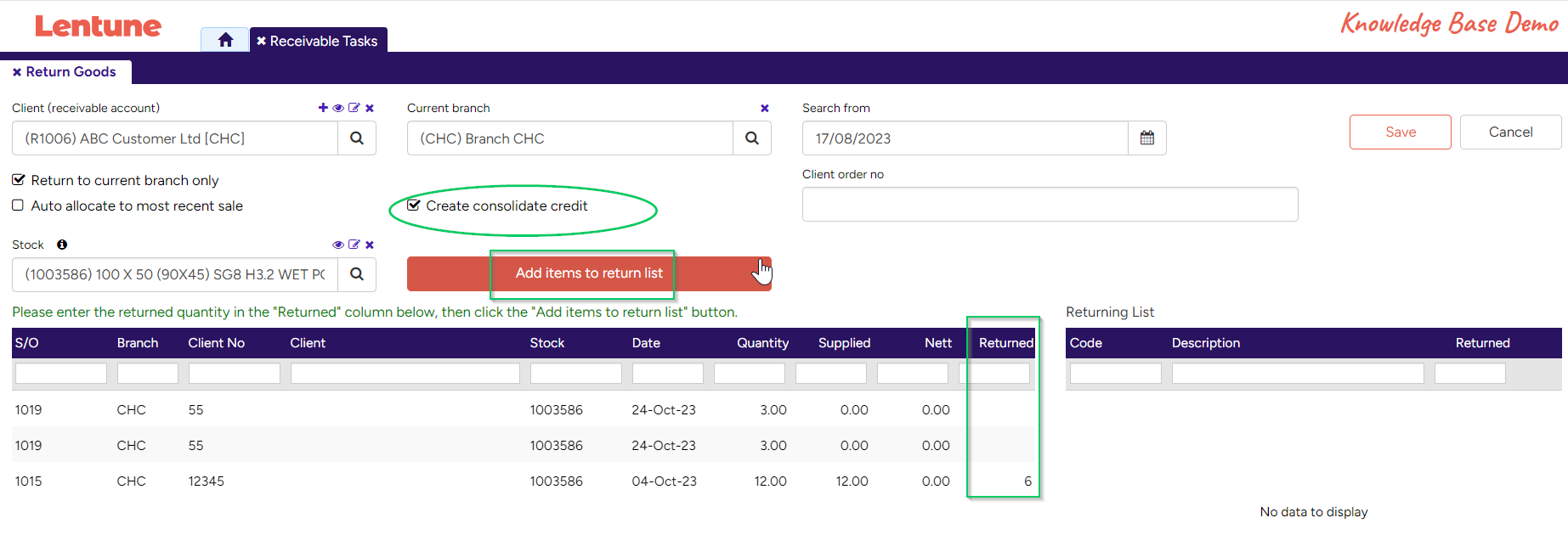Edit the selected client record
Viewport: 1568px width, 546px height.
pos(354,108)
